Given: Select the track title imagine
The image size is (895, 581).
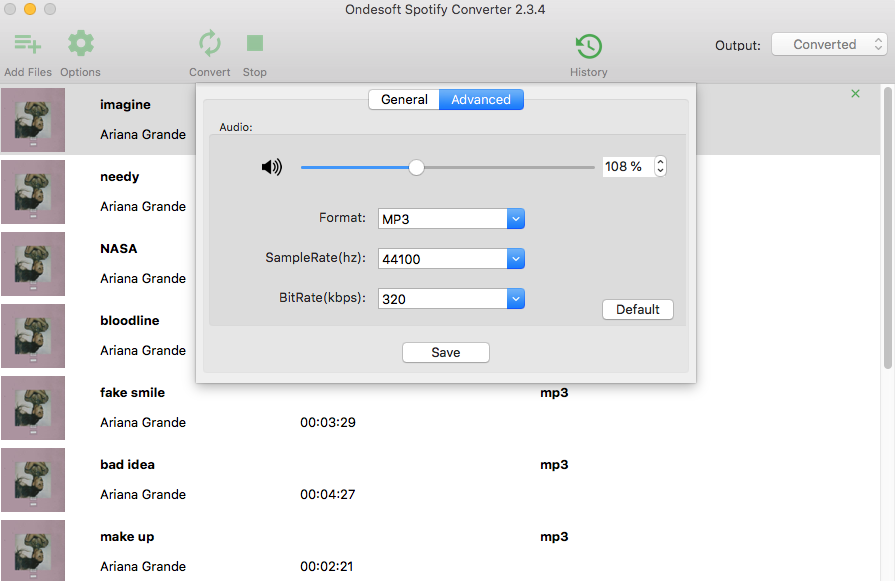Looking at the screenshot, I should (125, 104).
